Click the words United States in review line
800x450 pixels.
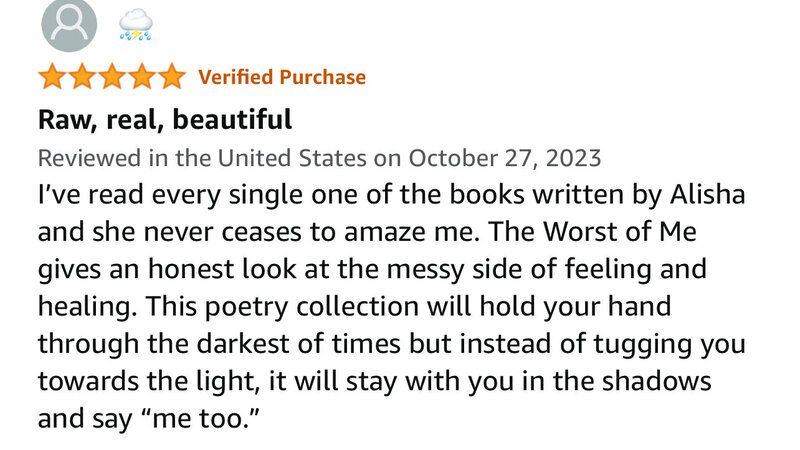pyautogui.click(x=292, y=158)
